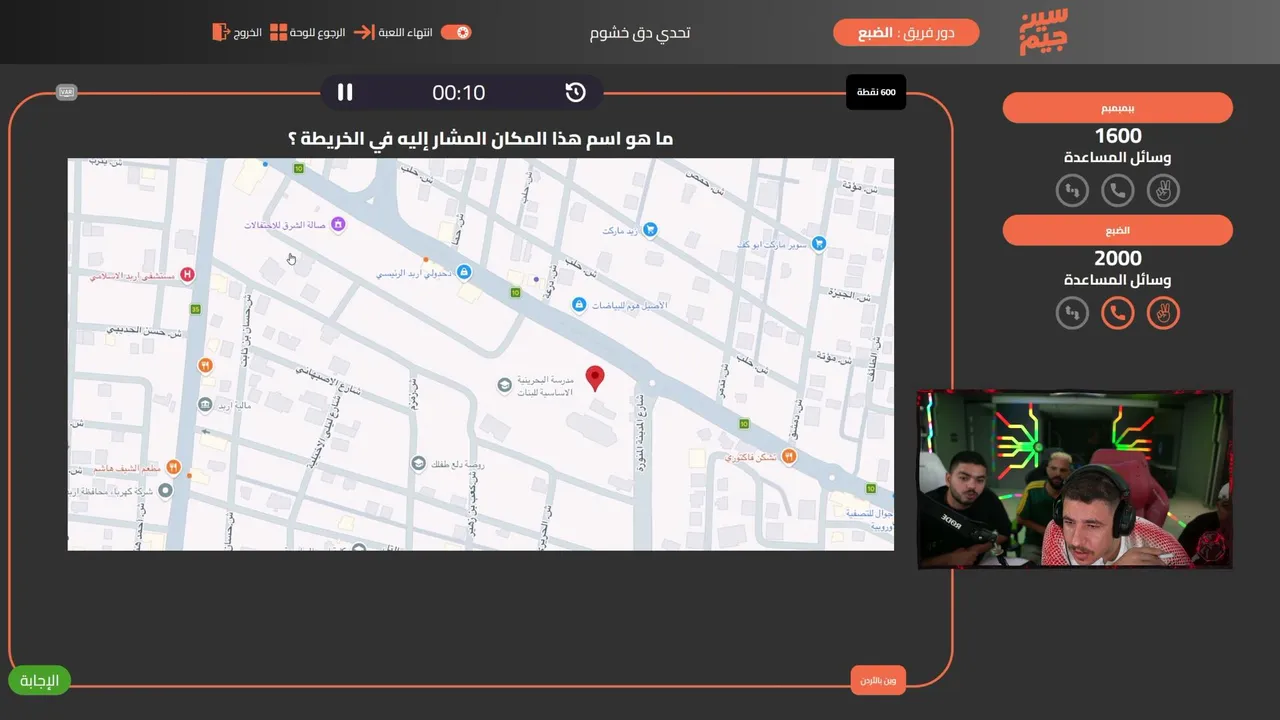Use phone-call lifeline for team بيمبميم
The height and width of the screenshot is (720, 1280).
click(x=1118, y=190)
